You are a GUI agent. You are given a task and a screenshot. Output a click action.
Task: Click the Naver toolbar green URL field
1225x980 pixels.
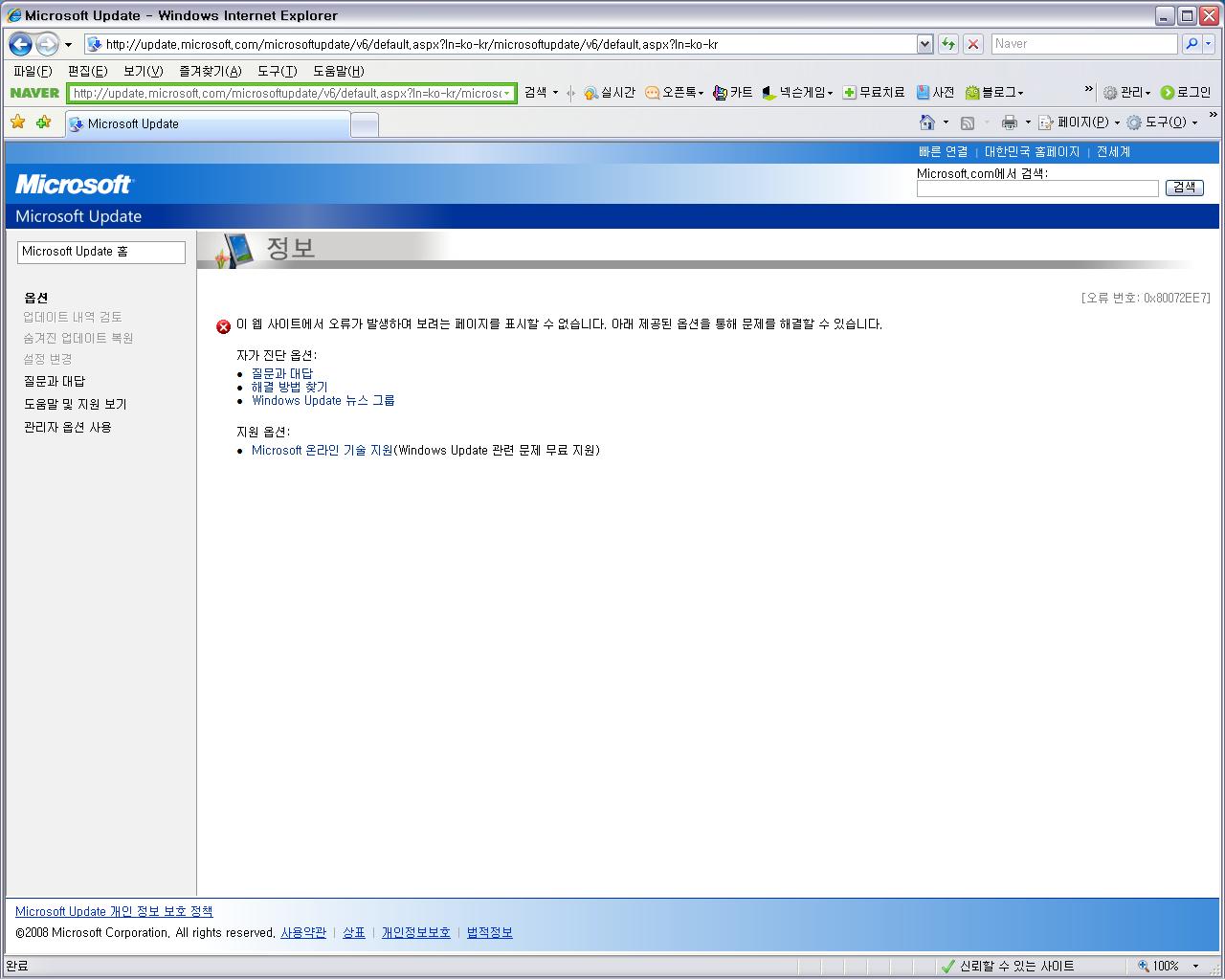click(x=291, y=93)
